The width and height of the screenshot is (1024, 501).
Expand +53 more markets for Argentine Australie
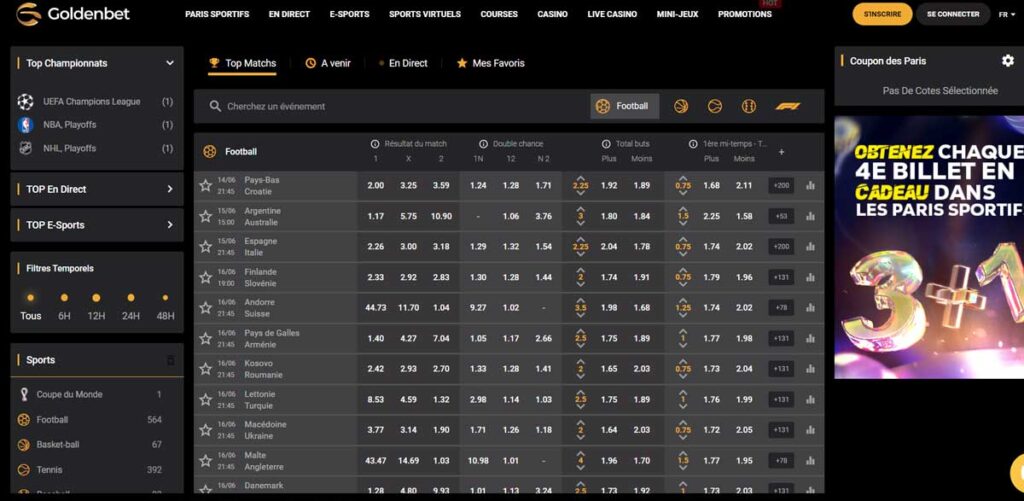coord(781,216)
